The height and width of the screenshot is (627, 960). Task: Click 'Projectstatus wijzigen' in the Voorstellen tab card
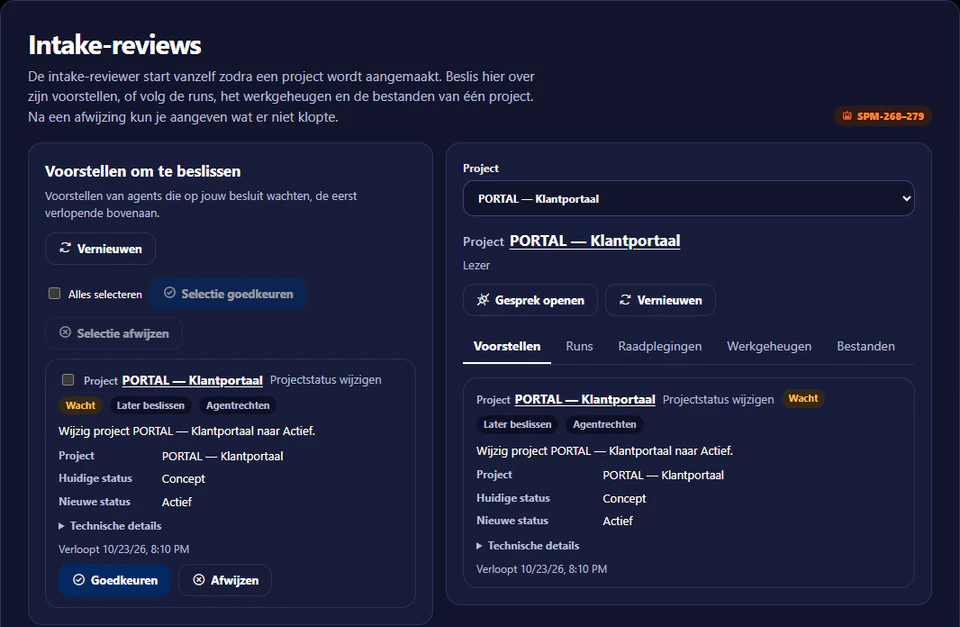coord(718,399)
